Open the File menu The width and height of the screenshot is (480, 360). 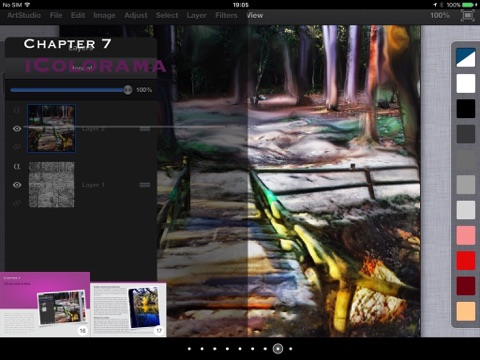tap(56, 15)
